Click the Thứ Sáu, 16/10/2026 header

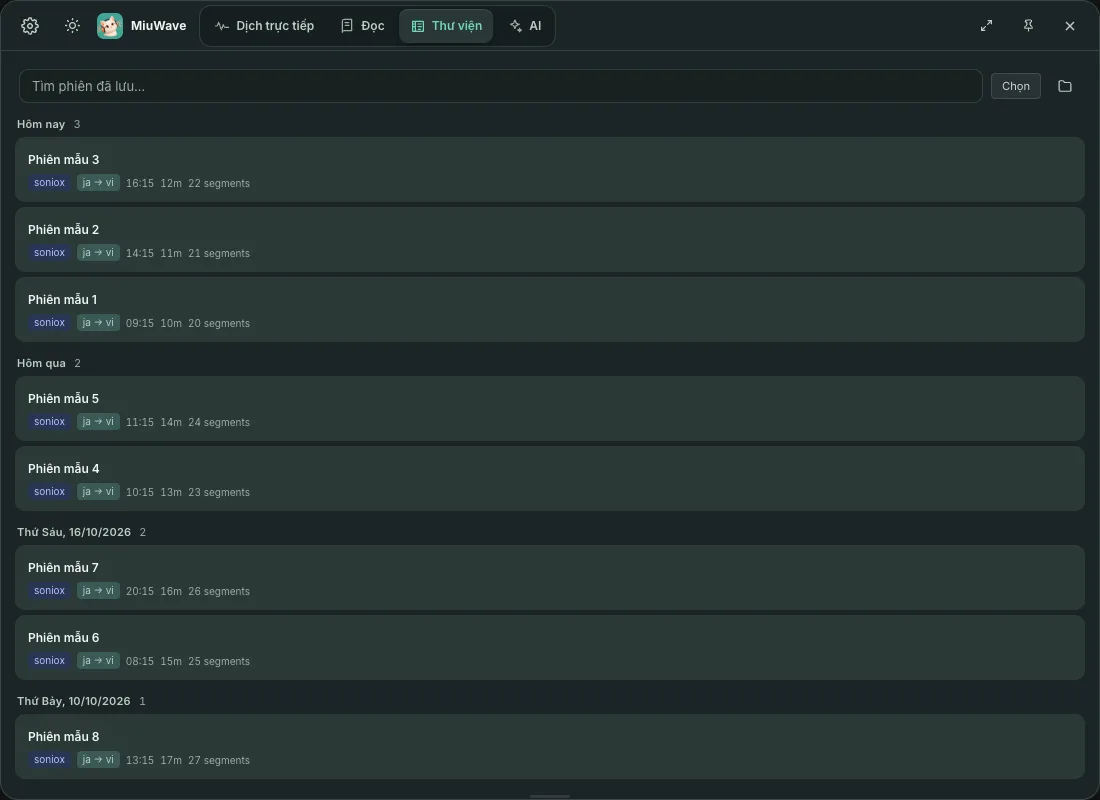(74, 533)
